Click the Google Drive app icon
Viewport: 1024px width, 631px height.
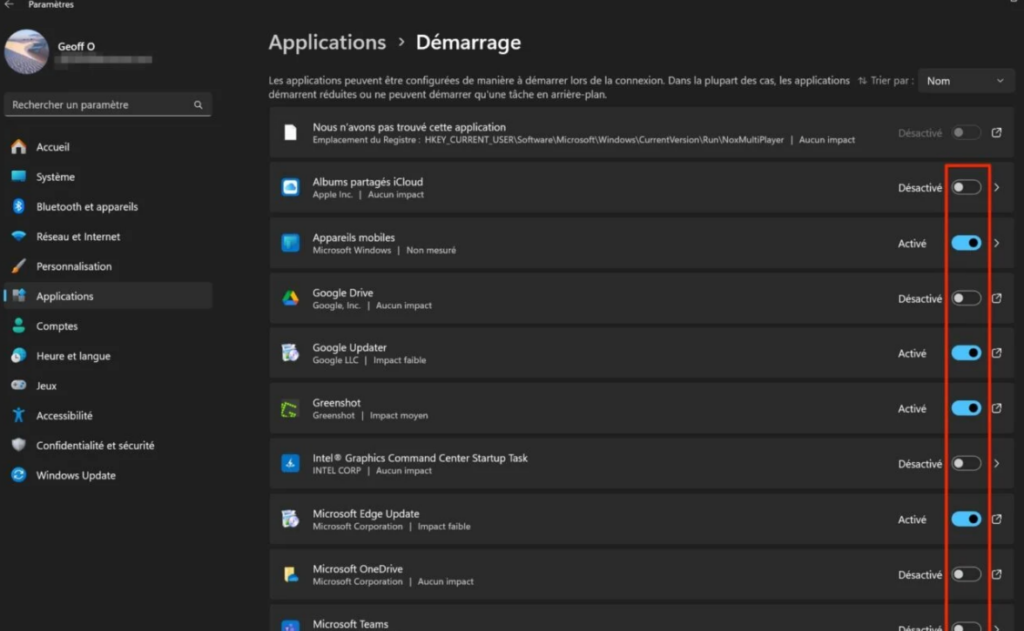coord(290,298)
